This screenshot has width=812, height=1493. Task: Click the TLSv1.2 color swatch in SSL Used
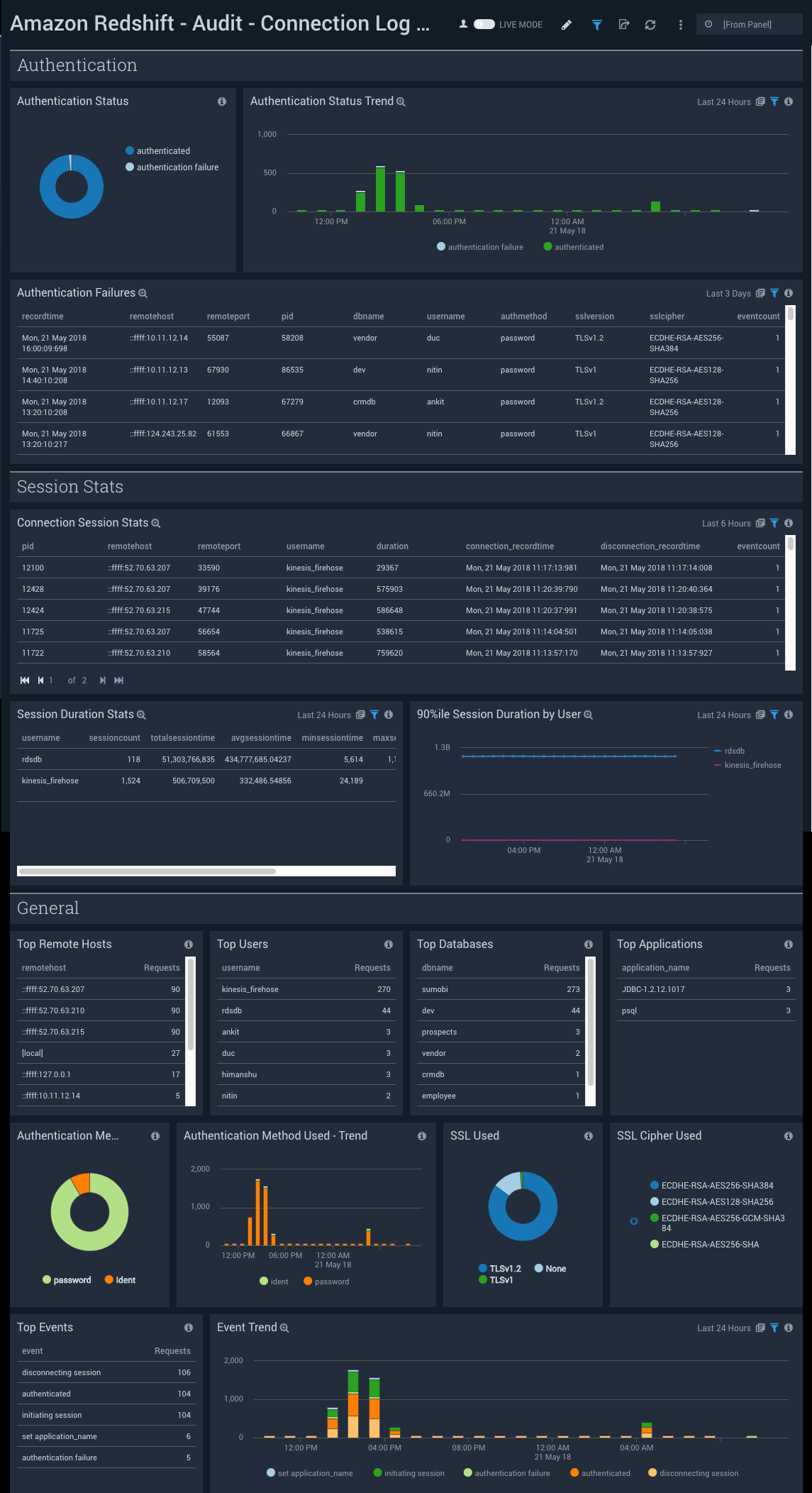483,1269
